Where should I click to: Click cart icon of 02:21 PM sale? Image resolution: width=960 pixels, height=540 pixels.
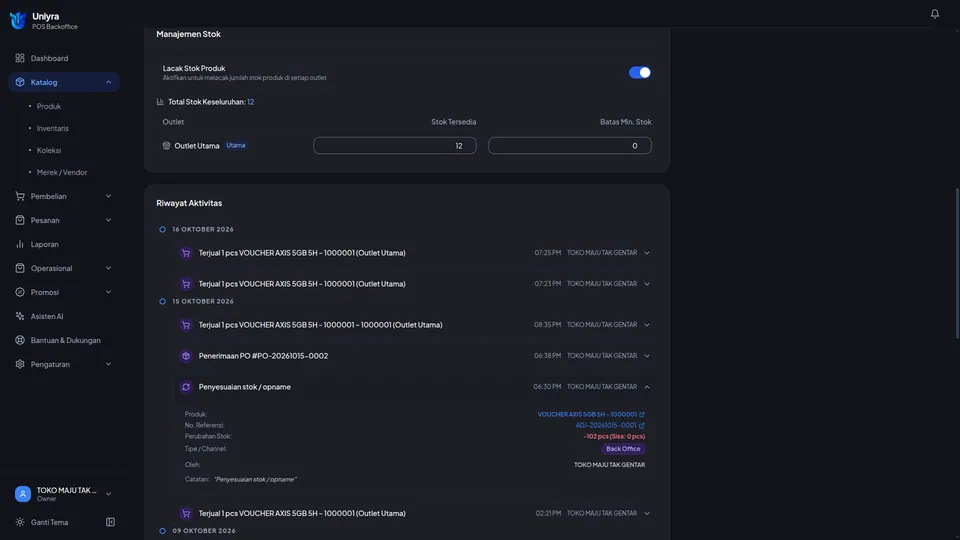(186, 513)
